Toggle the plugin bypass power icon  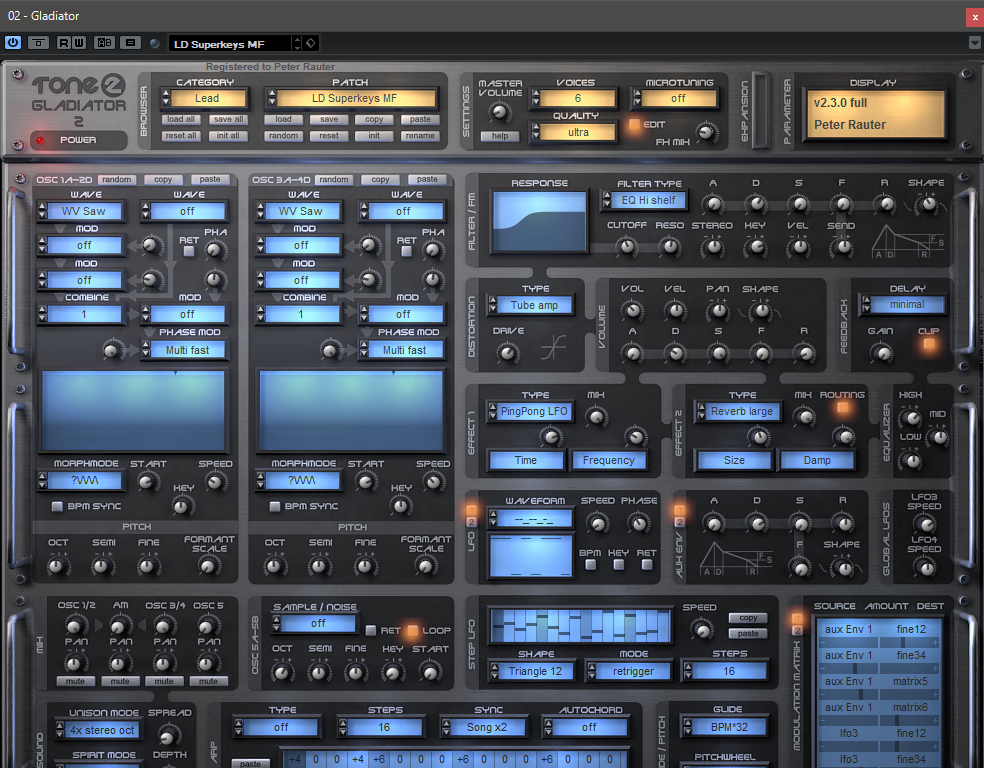pos(13,43)
